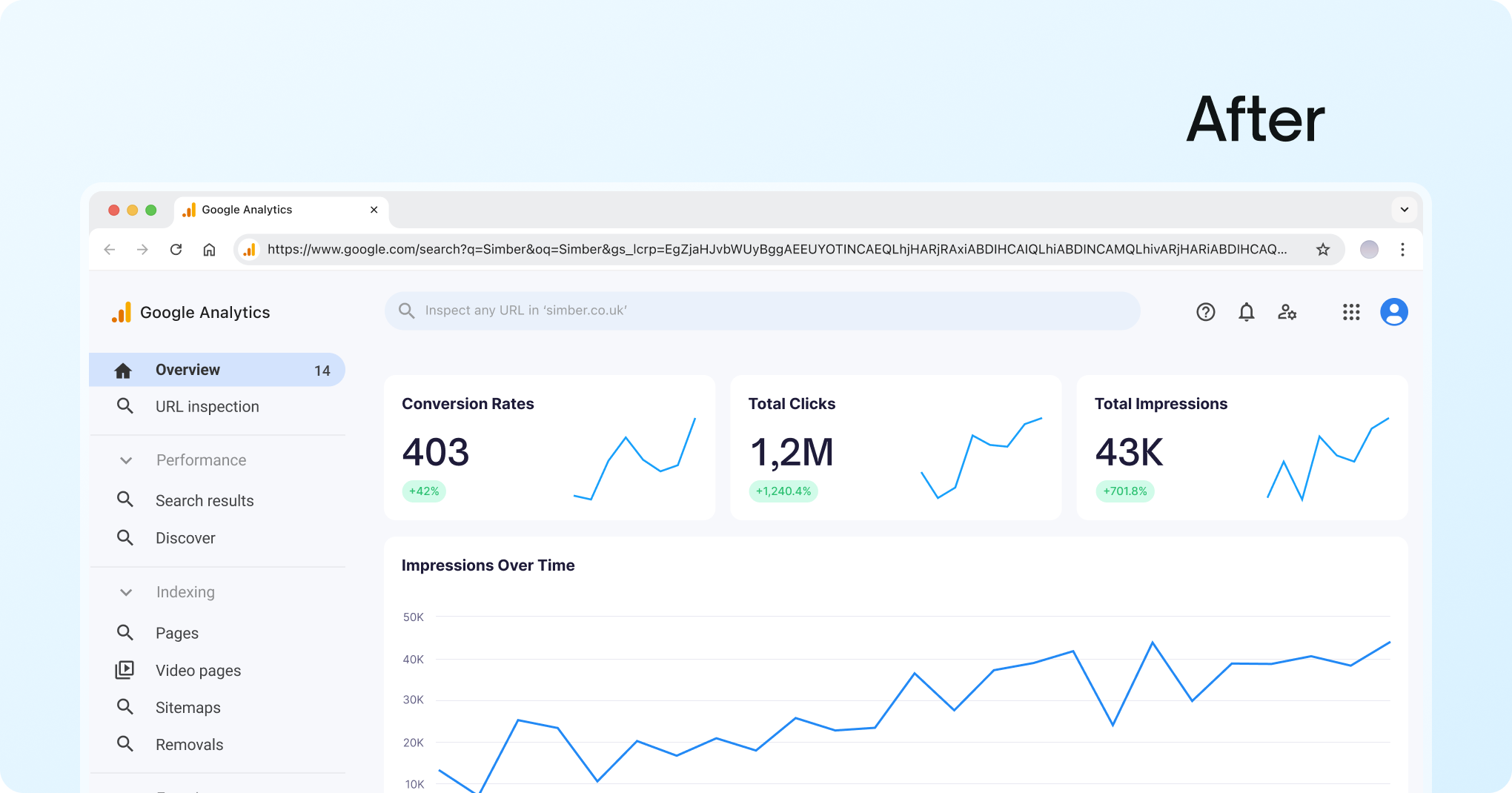Collapse the Performance section
This screenshot has width=1512, height=793.
[x=126, y=460]
